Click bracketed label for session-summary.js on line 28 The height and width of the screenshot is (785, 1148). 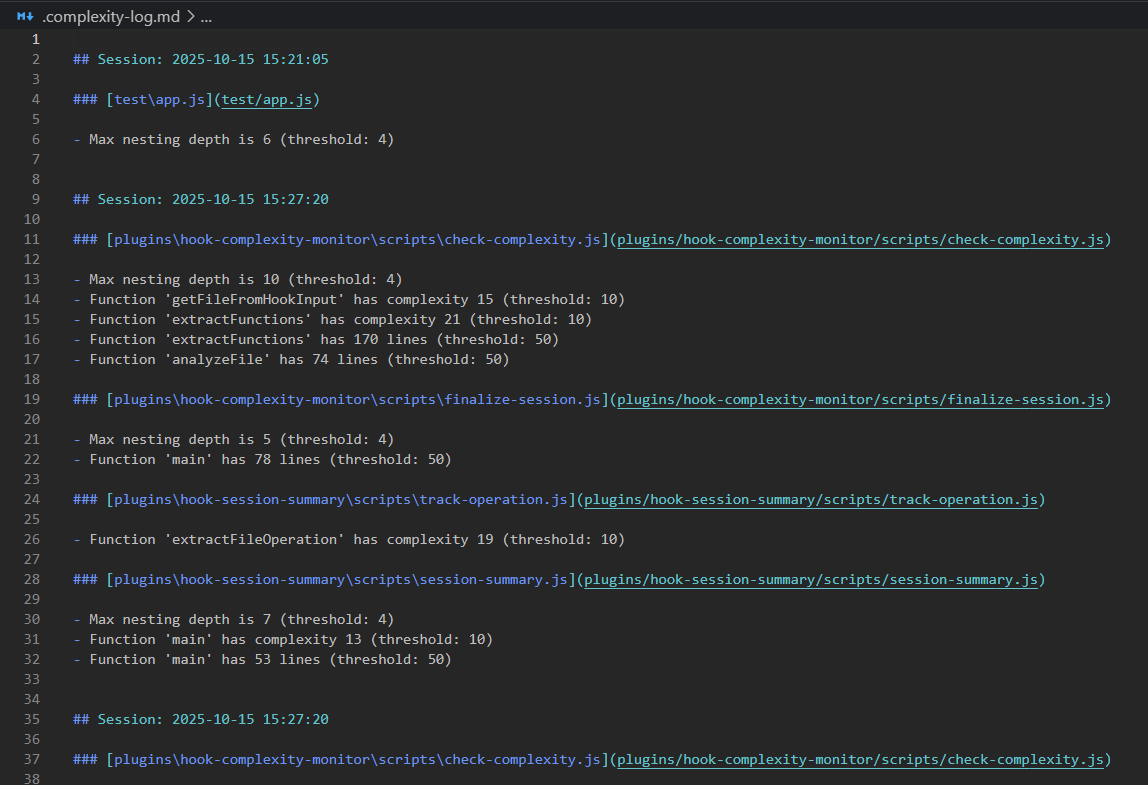pos(341,580)
